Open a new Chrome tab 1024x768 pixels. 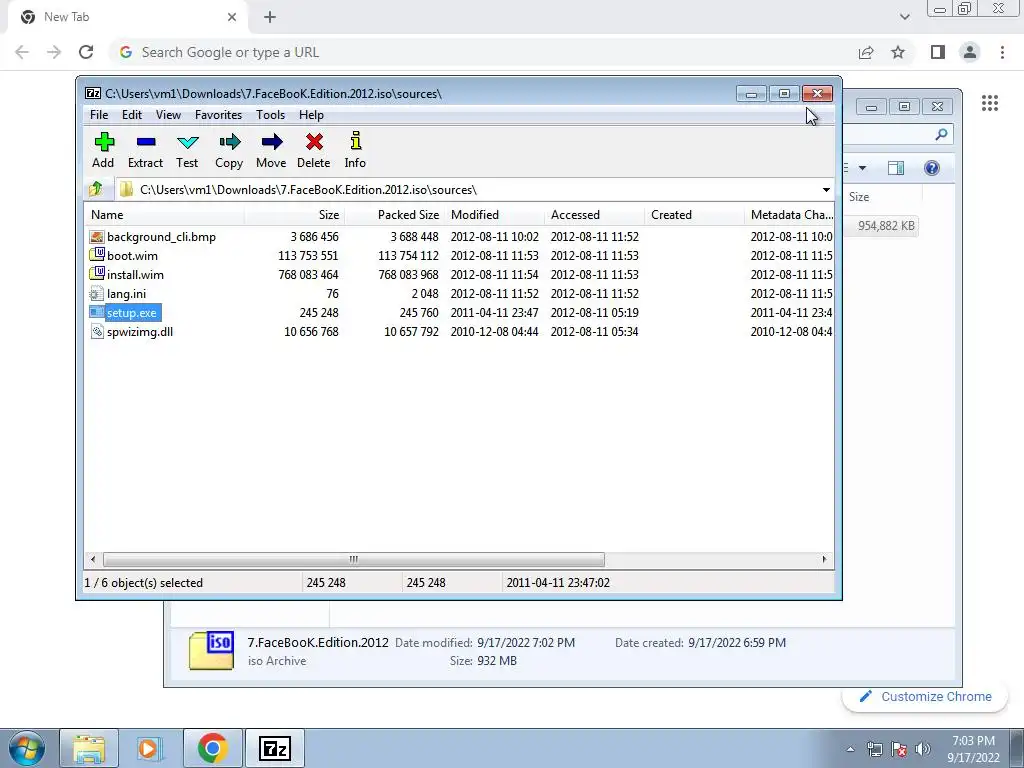[x=270, y=17]
